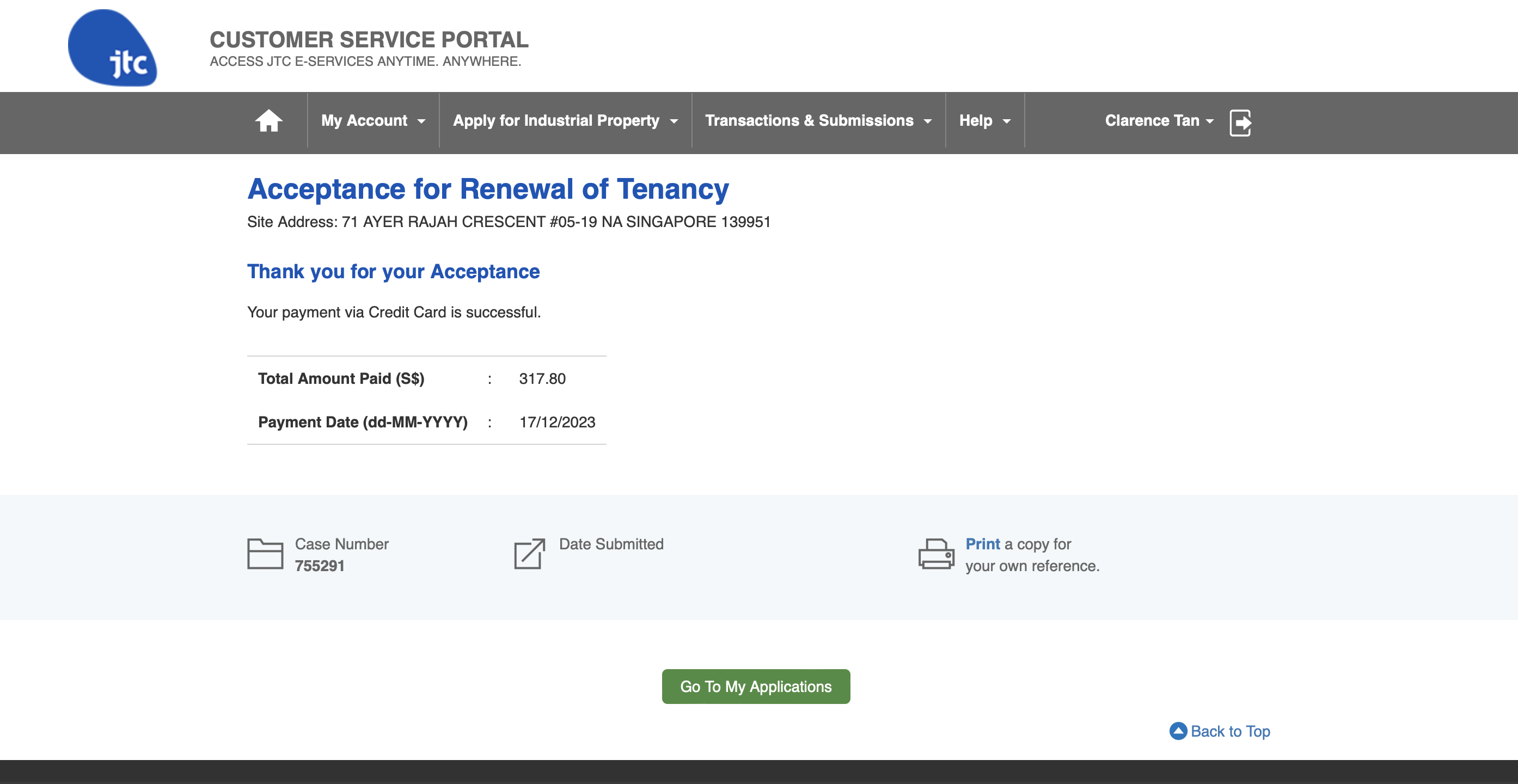
Task: Click the Back to Top link
Action: pos(1231,732)
